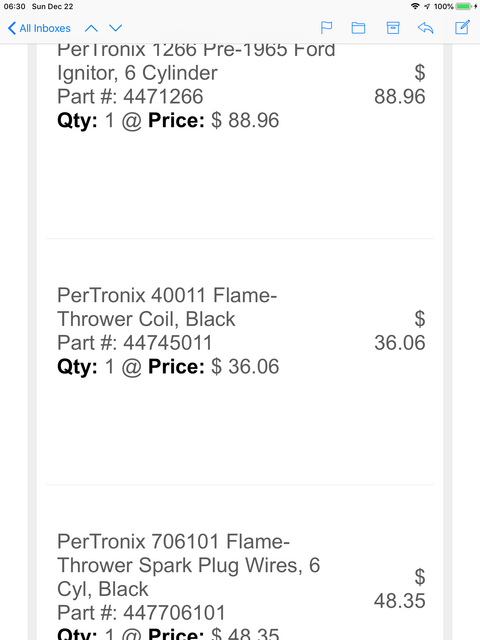Move message to a folder
The image size is (480, 640).
(358, 28)
